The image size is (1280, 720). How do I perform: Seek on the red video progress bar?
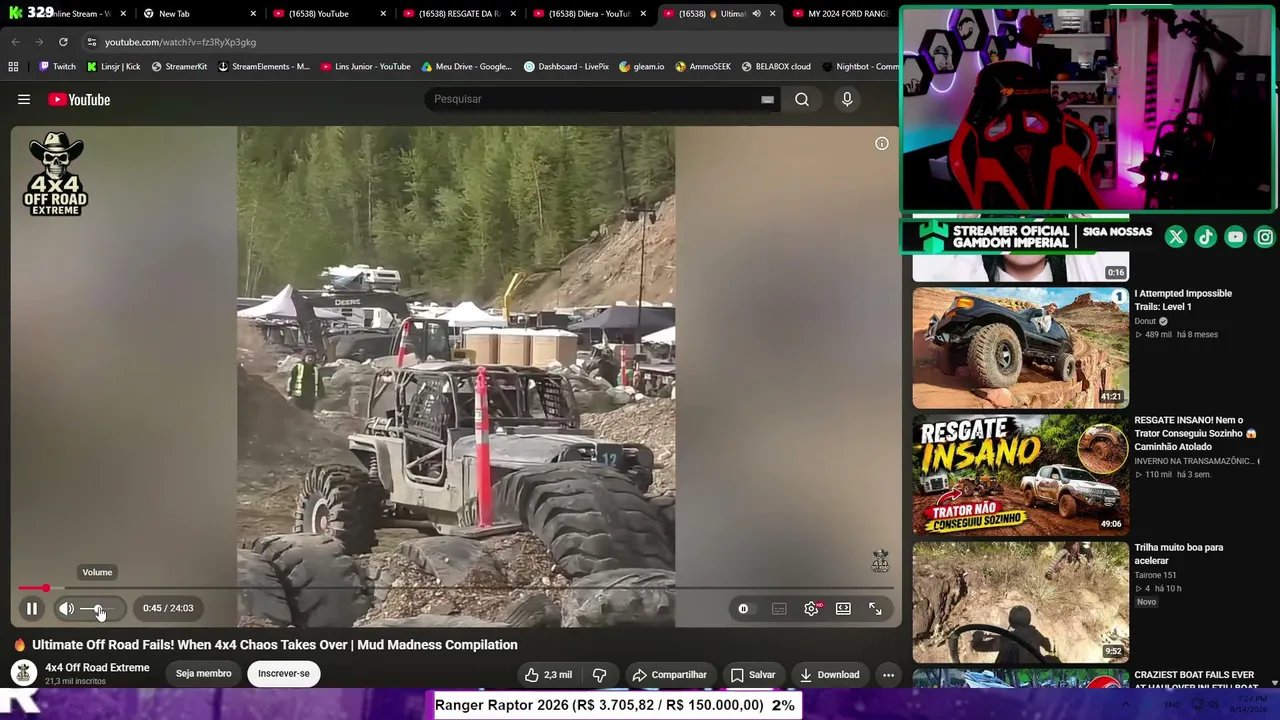point(455,588)
